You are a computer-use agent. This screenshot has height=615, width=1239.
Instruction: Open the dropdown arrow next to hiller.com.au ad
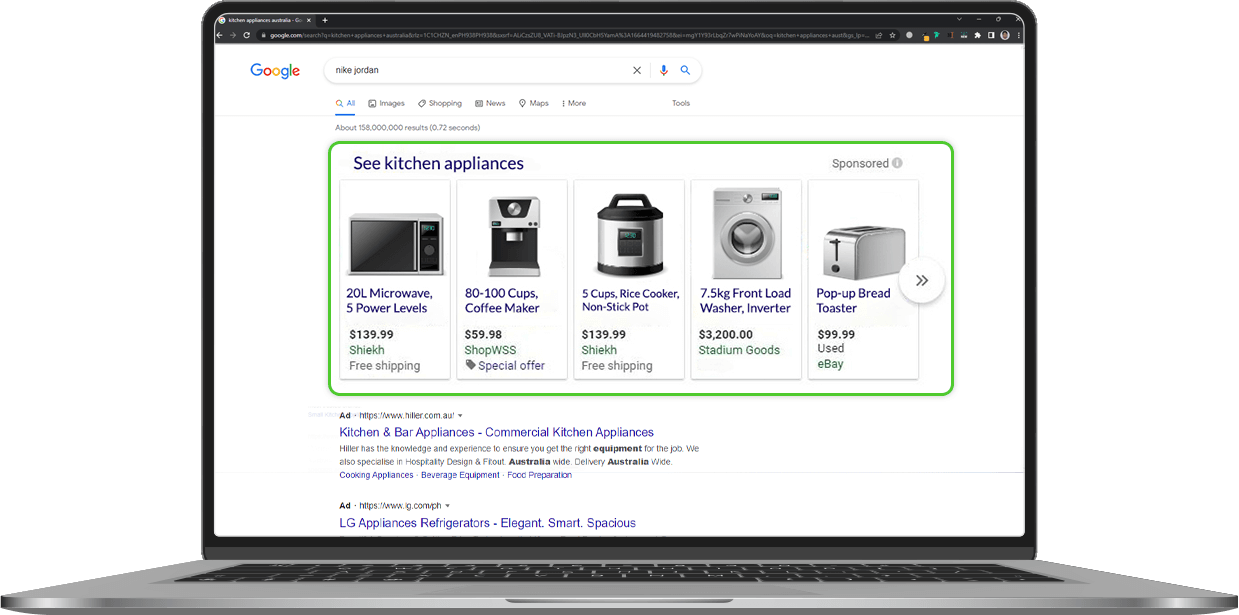coord(459,415)
